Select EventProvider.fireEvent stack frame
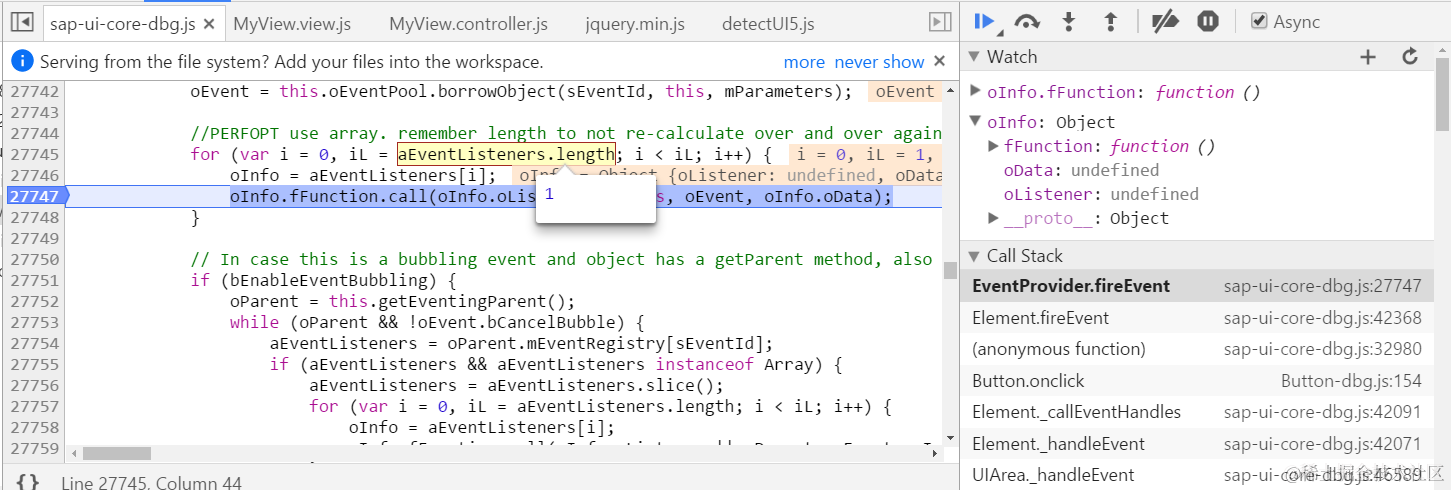1451x490 pixels. pos(1197,286)
